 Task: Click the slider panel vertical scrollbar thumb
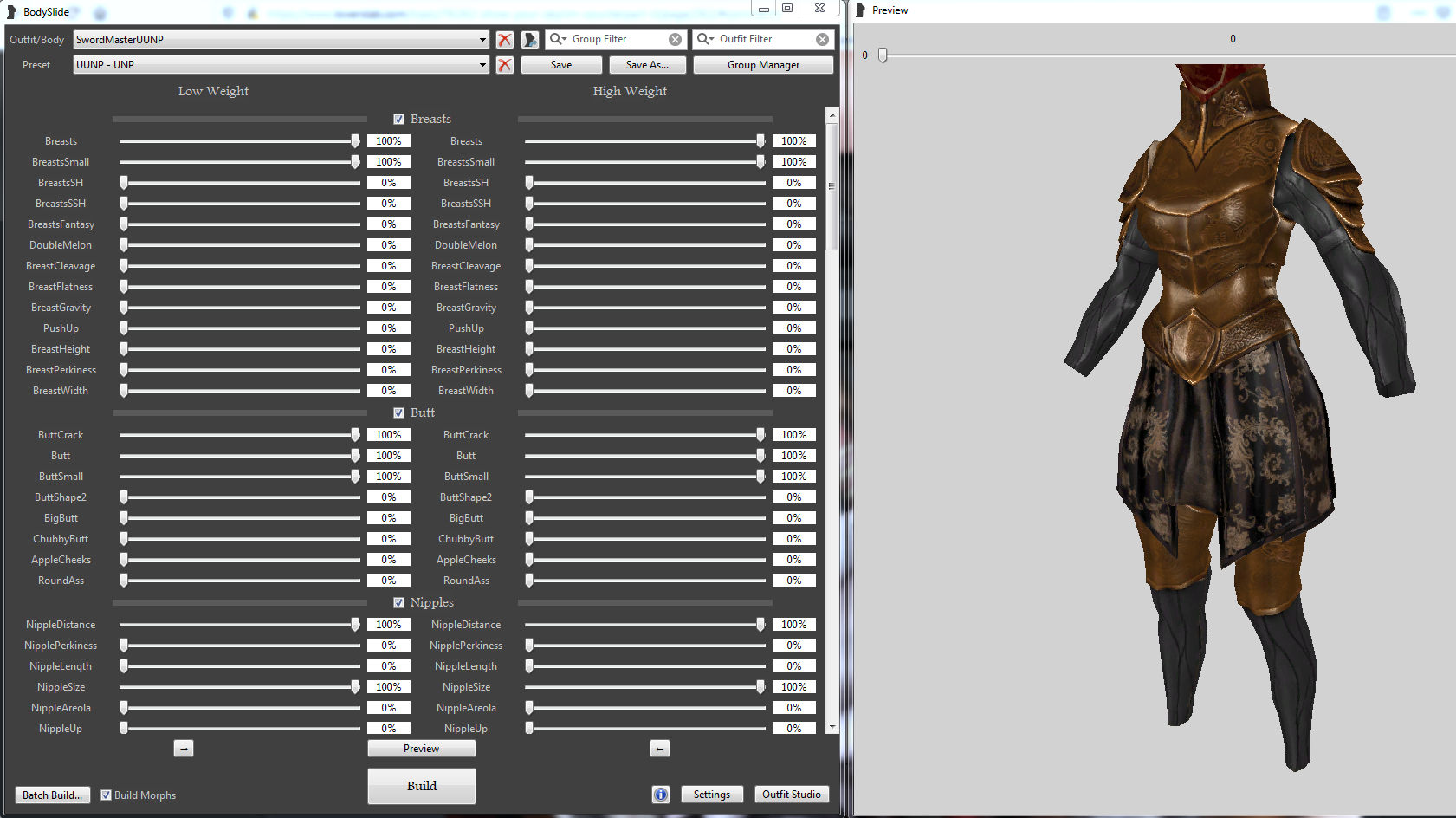tap(832, 186)
